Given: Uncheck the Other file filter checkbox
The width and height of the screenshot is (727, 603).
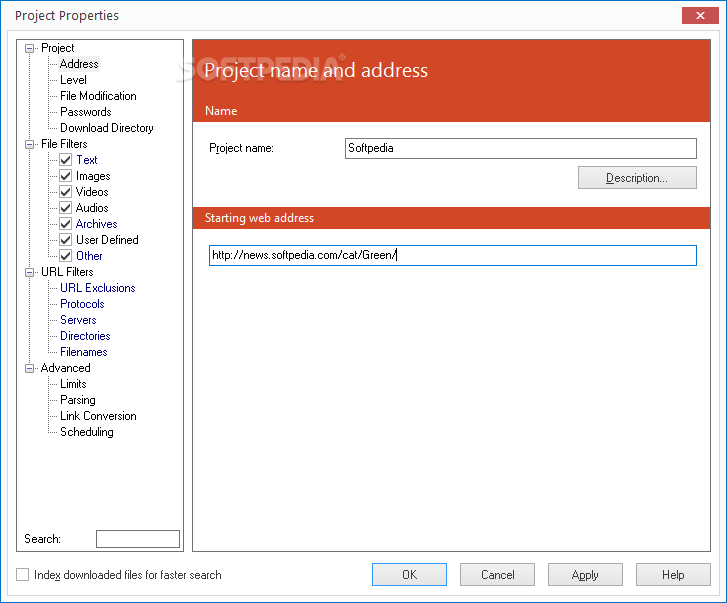Looking at the screenshot, I should point(65,256).
